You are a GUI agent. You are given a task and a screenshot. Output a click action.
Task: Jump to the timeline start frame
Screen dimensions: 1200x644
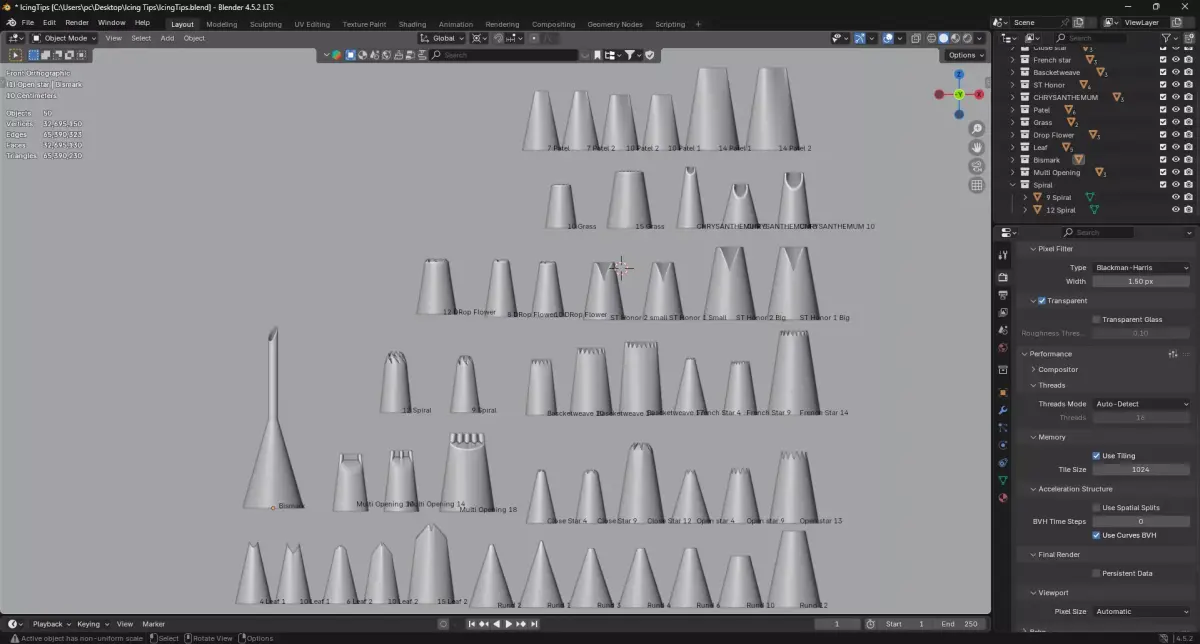(472, 624)
